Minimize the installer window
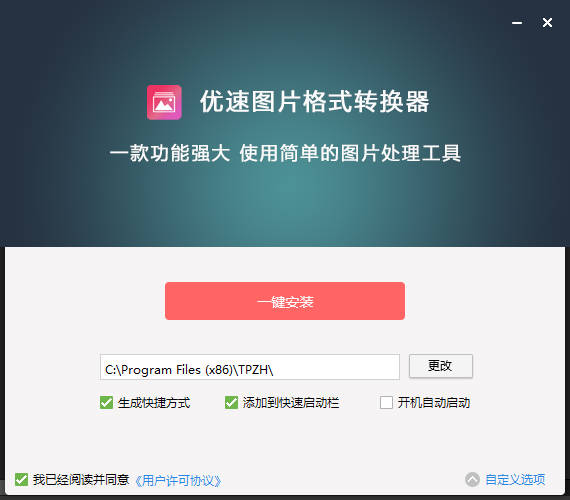The image size is (570, 500). pos(517,23)
